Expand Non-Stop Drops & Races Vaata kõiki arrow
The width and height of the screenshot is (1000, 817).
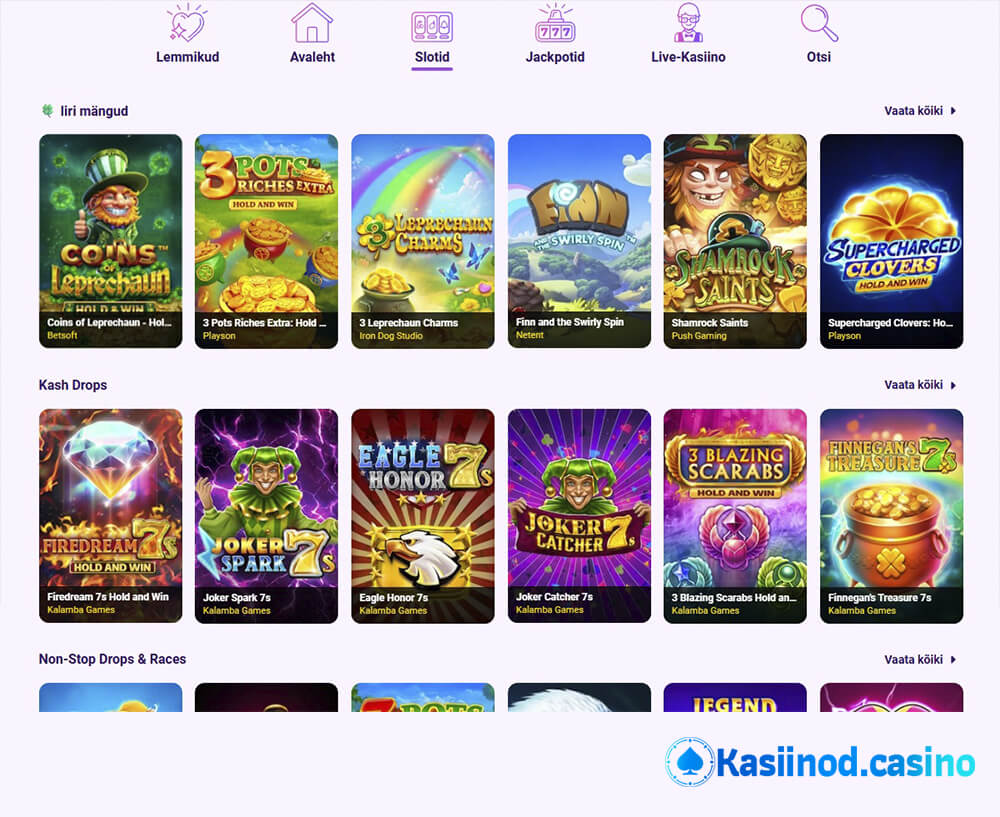953,659
